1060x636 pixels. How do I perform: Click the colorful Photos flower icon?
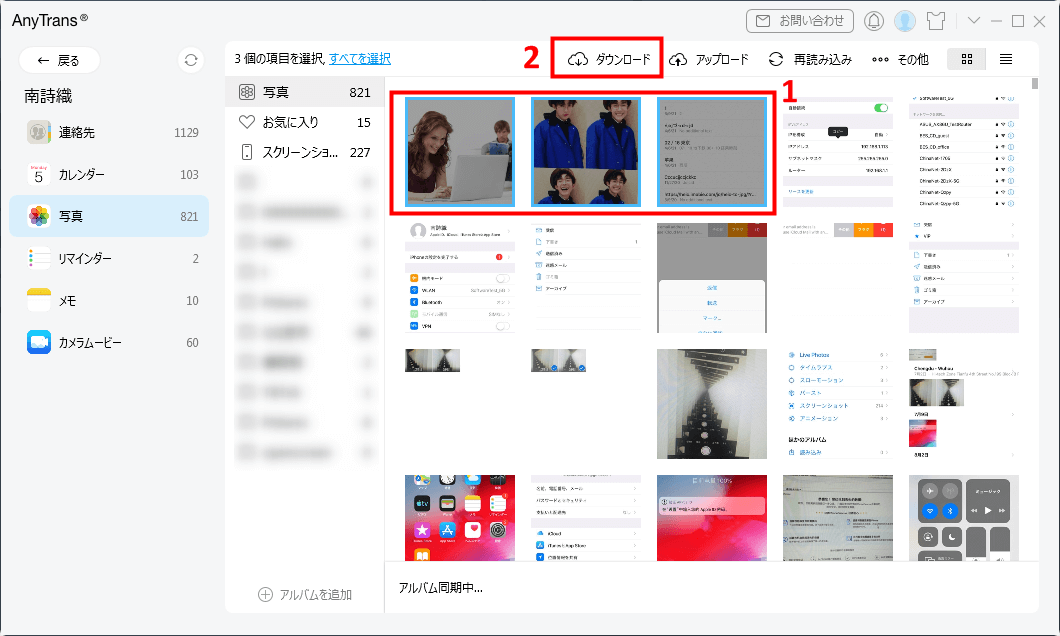tap(39, 216)
